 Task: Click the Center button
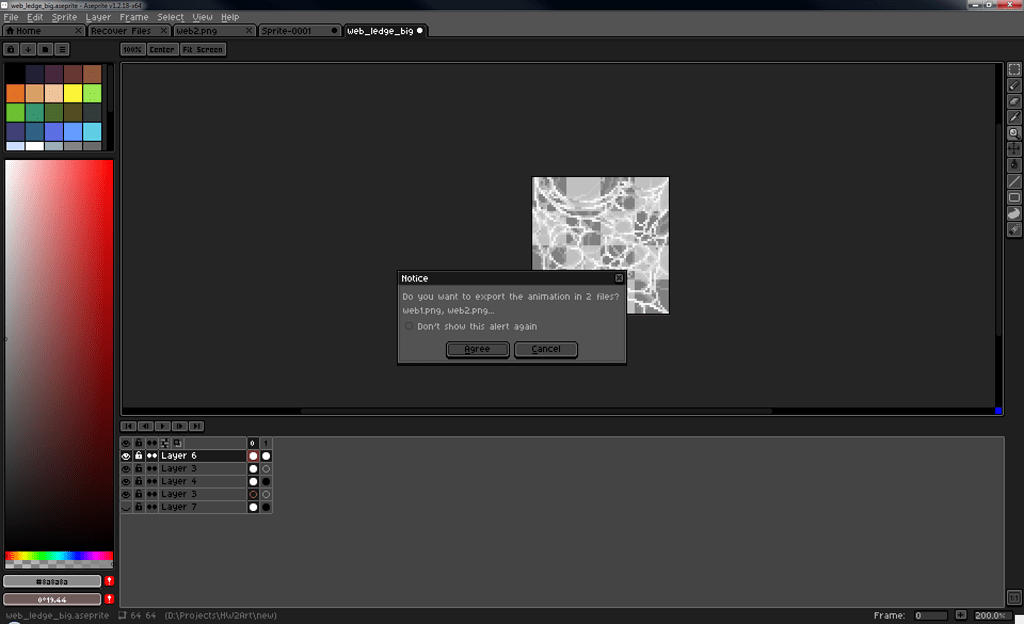[x=162, y=50]
